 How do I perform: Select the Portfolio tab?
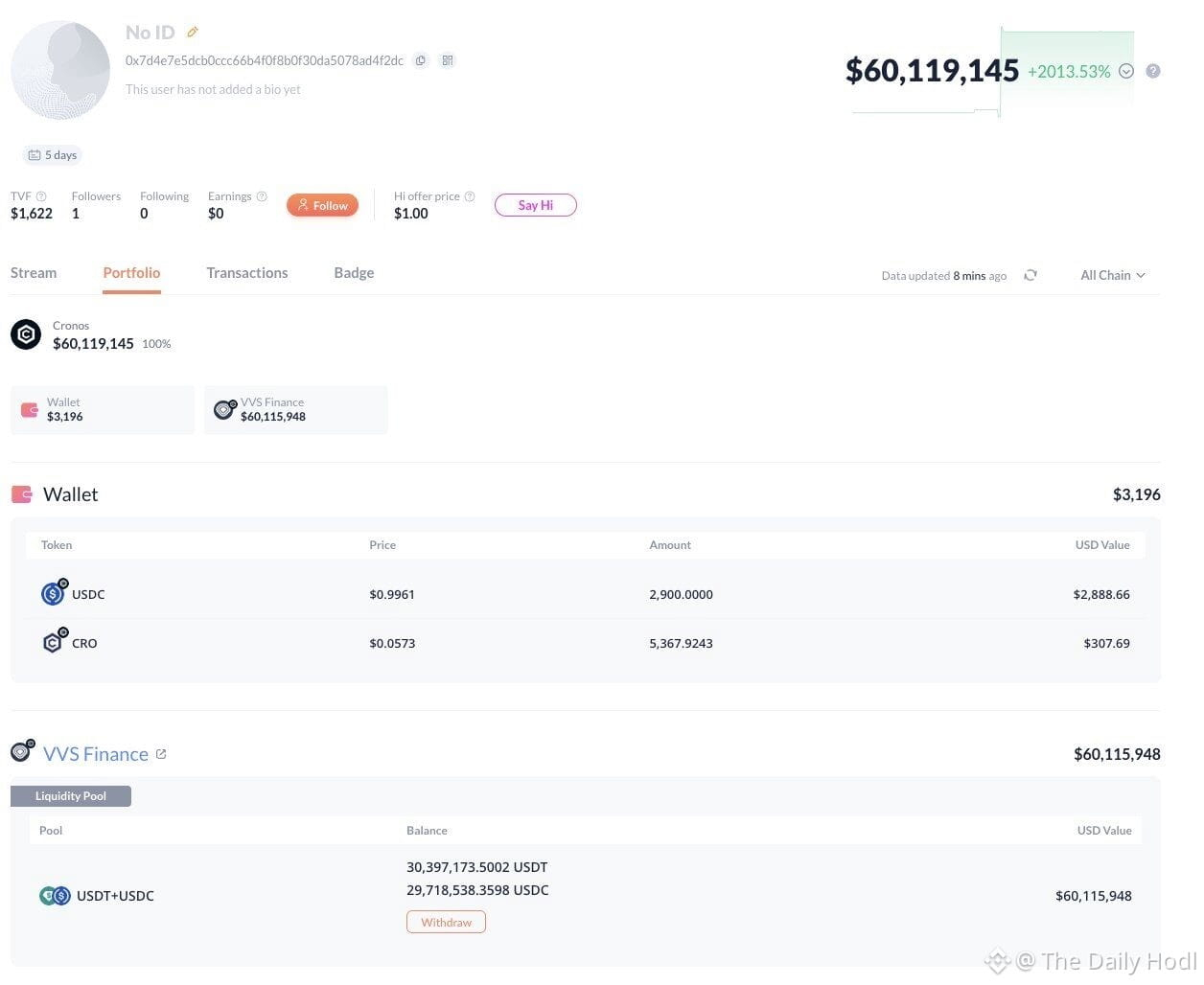pos(131,273)
